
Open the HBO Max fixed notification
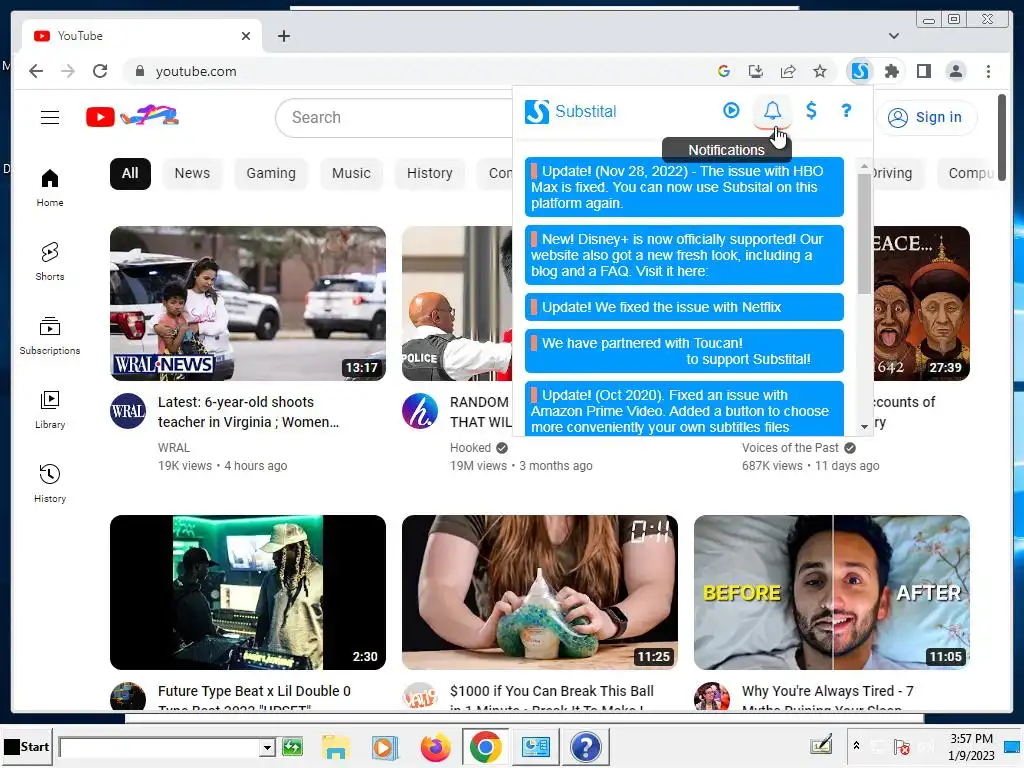point(684,187)
